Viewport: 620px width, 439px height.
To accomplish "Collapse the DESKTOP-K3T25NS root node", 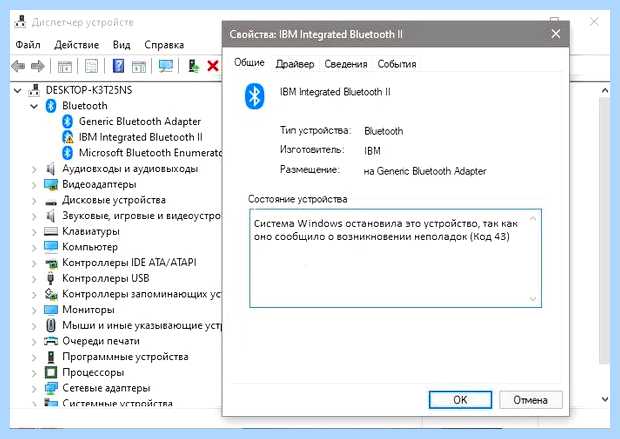I will [x=18, y=91].
